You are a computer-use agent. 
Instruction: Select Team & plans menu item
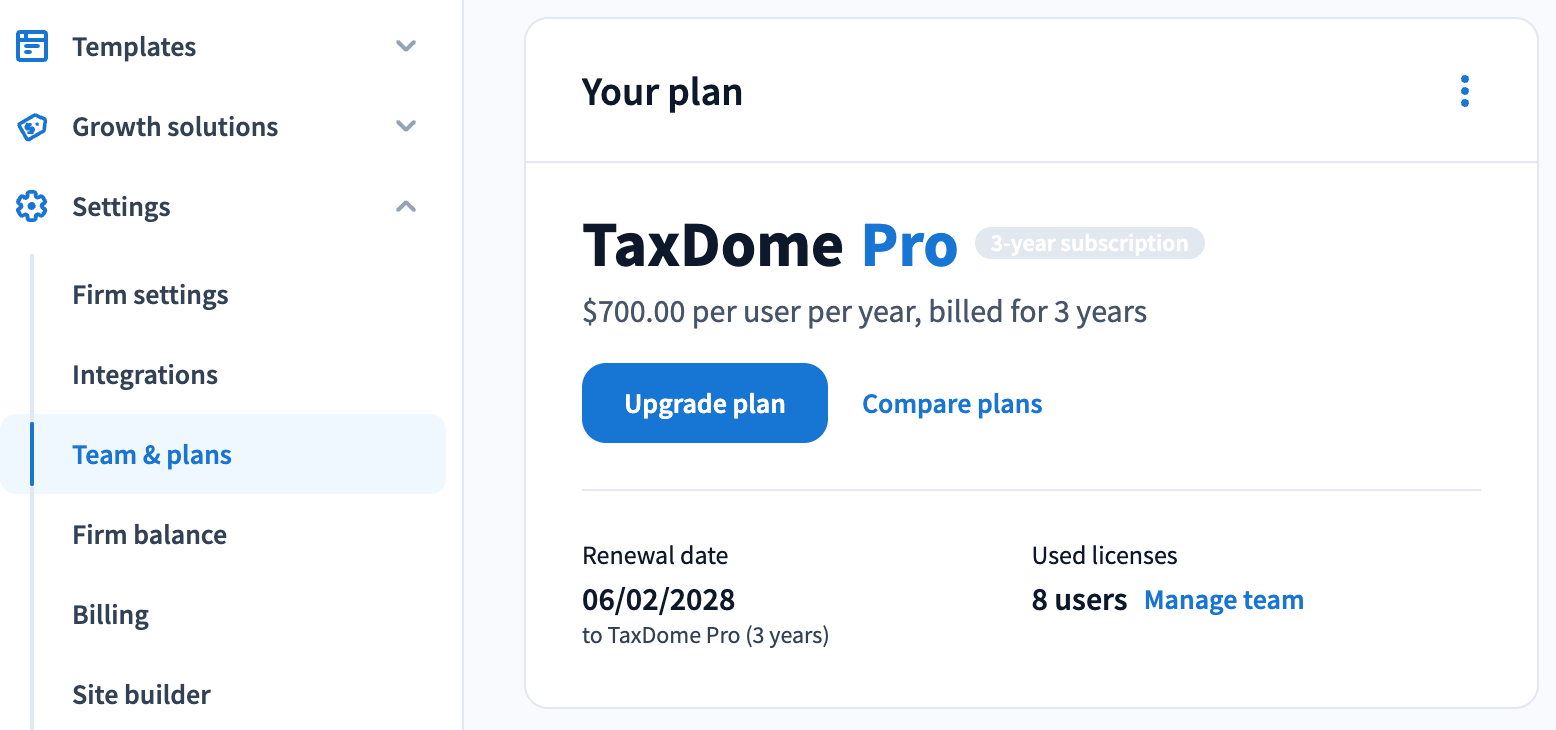[152, 455]
